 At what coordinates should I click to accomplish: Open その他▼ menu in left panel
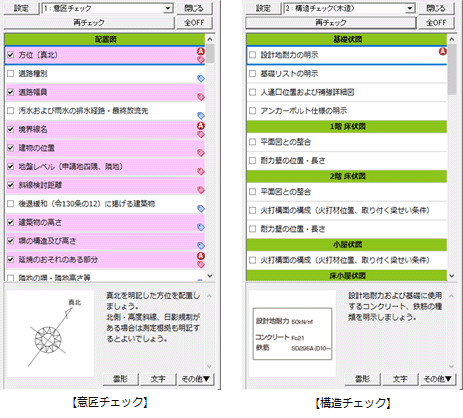coord(195,379)
